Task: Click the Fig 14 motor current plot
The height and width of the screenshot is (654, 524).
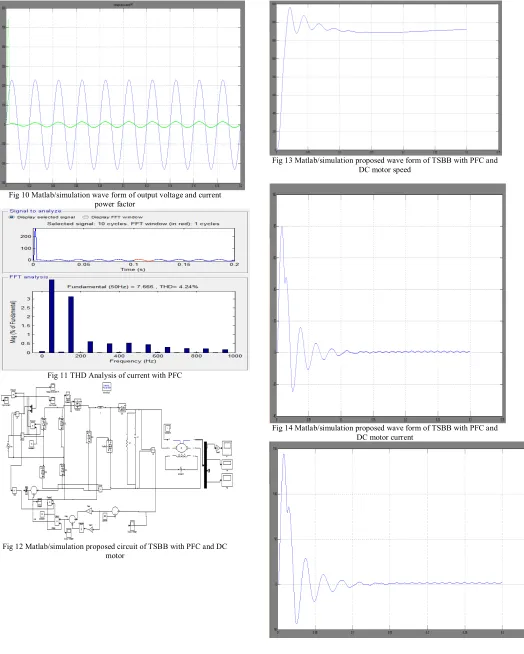Action: (x=389, y=305)
